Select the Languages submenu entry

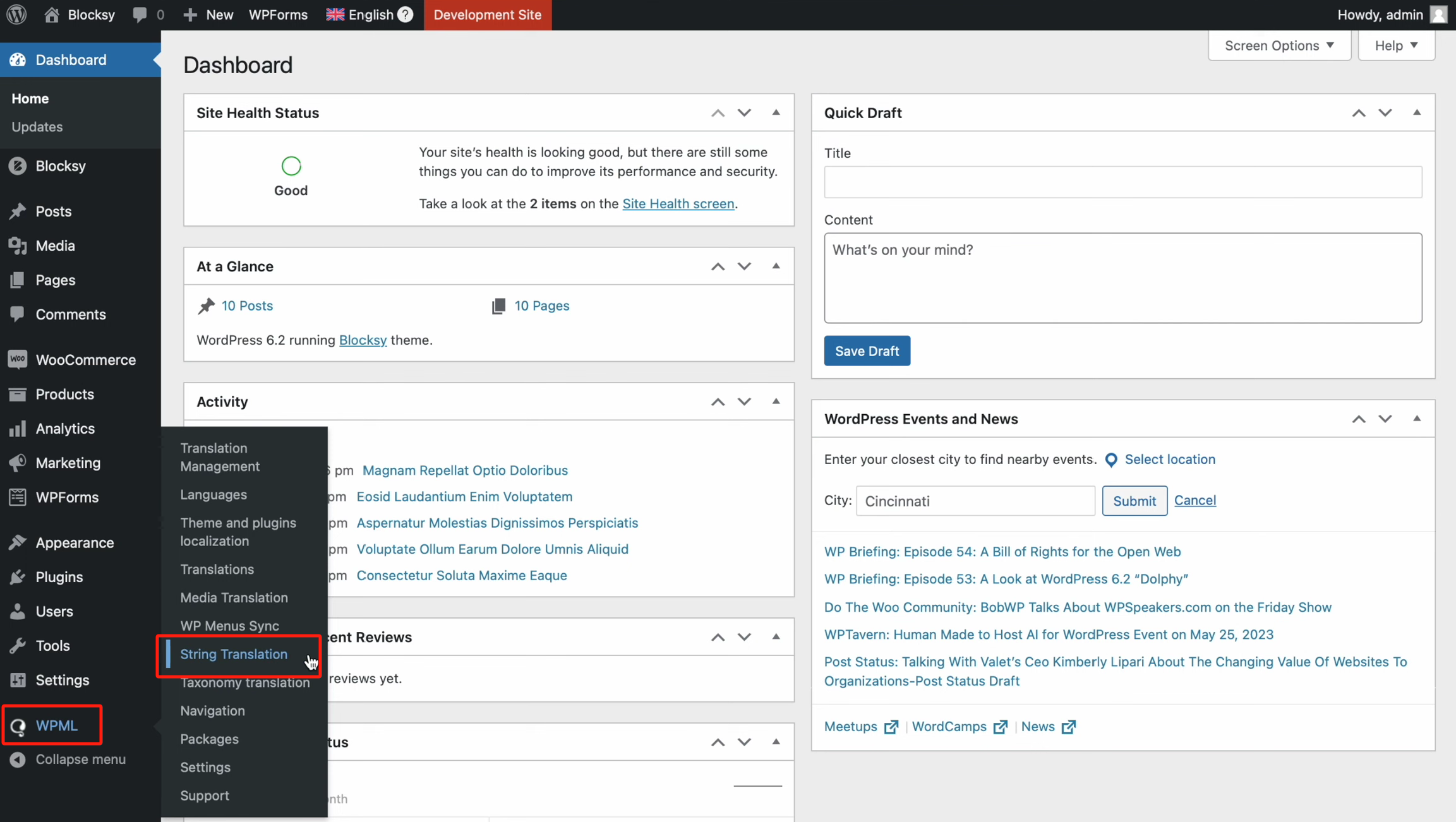tap(214, 494)
